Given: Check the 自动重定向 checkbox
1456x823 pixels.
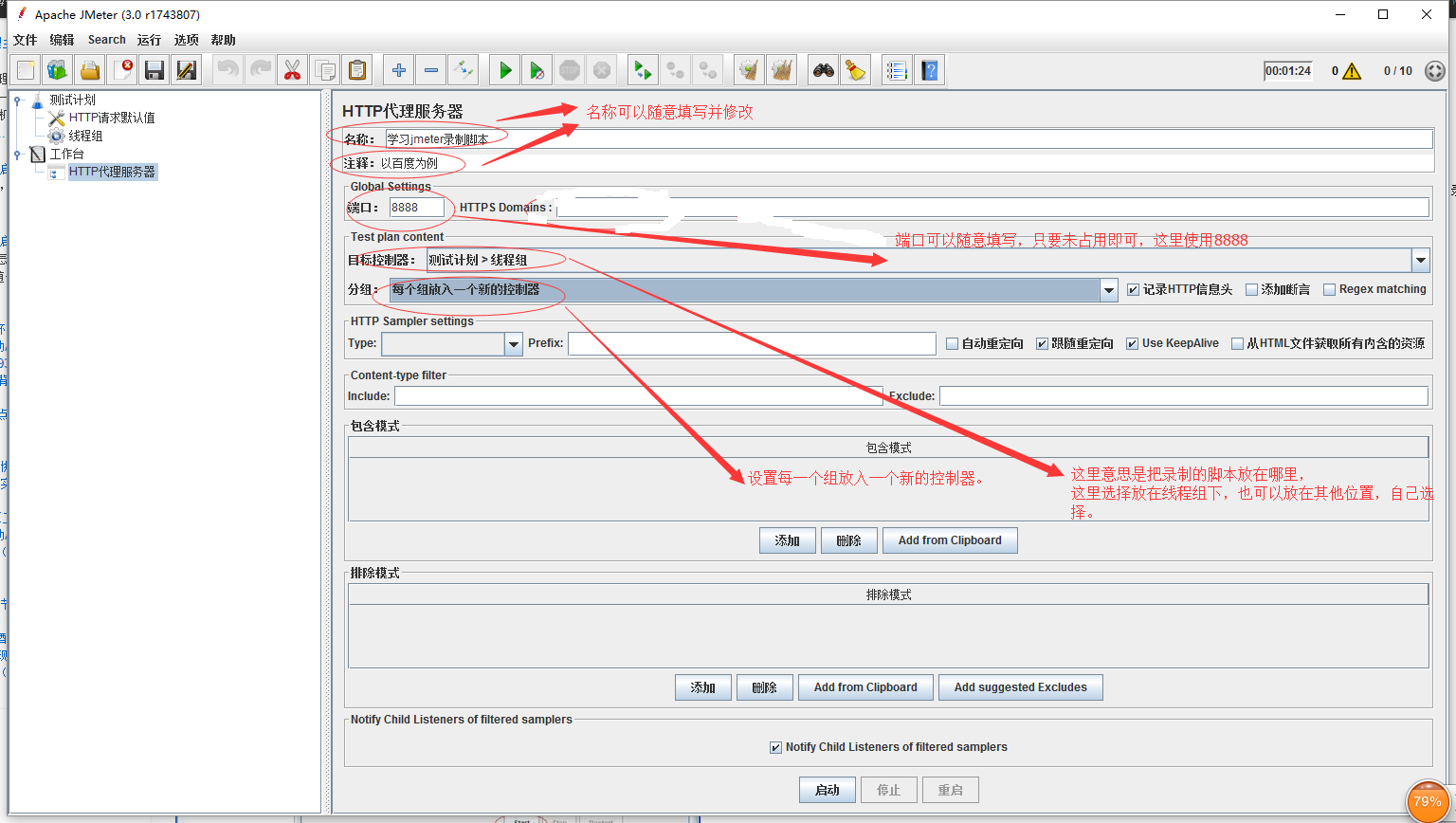Looking at the screenshot, I should coord(952,344).
